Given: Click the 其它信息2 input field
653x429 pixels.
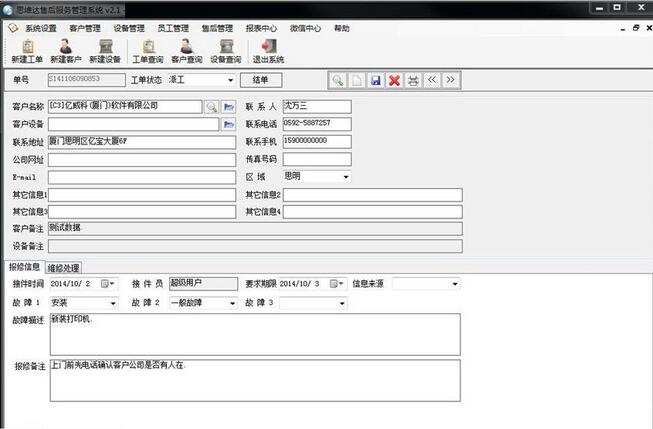Looking at the screenshot, I should click(373, 195).
